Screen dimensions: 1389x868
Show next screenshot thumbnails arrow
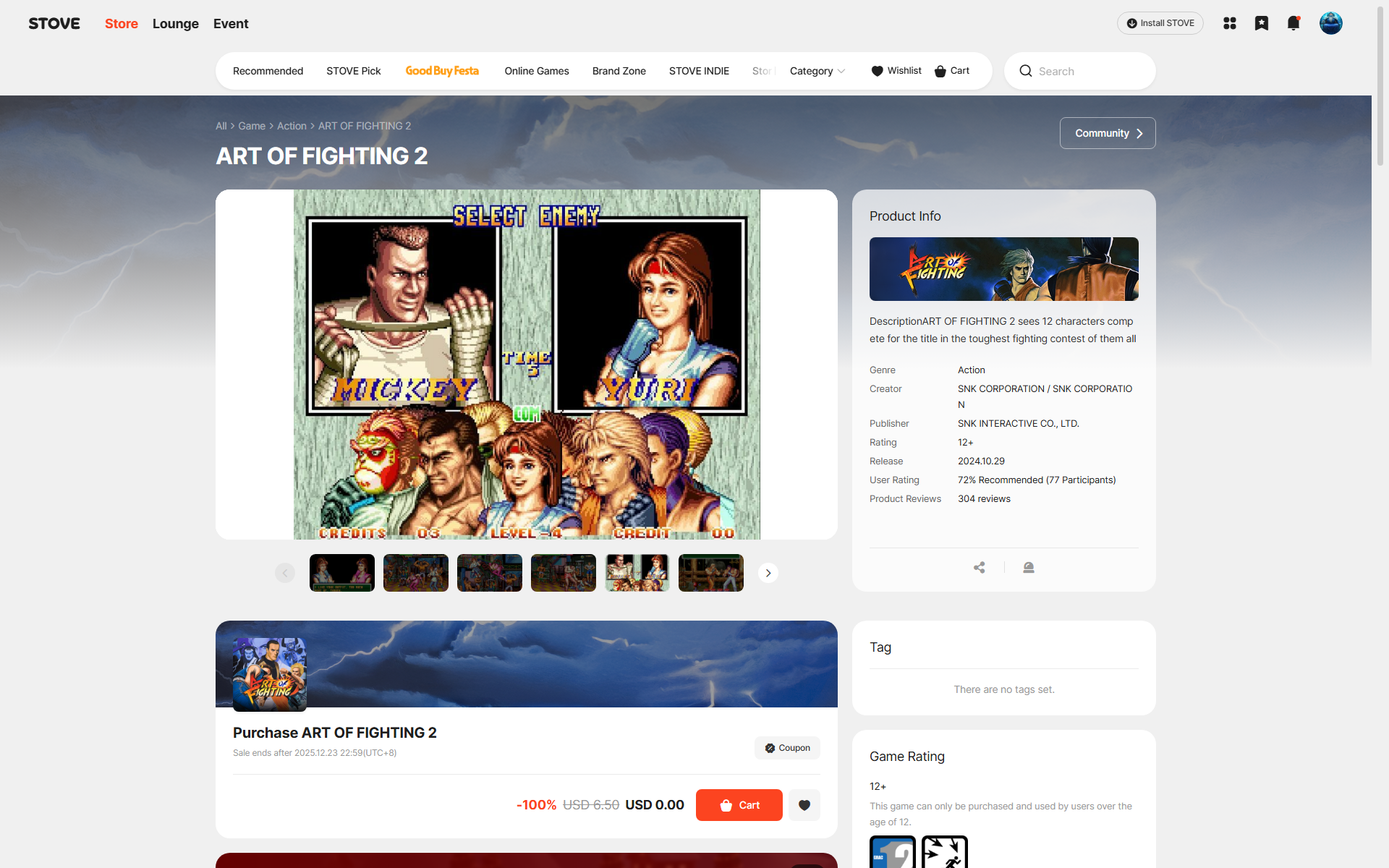[768, 573]
